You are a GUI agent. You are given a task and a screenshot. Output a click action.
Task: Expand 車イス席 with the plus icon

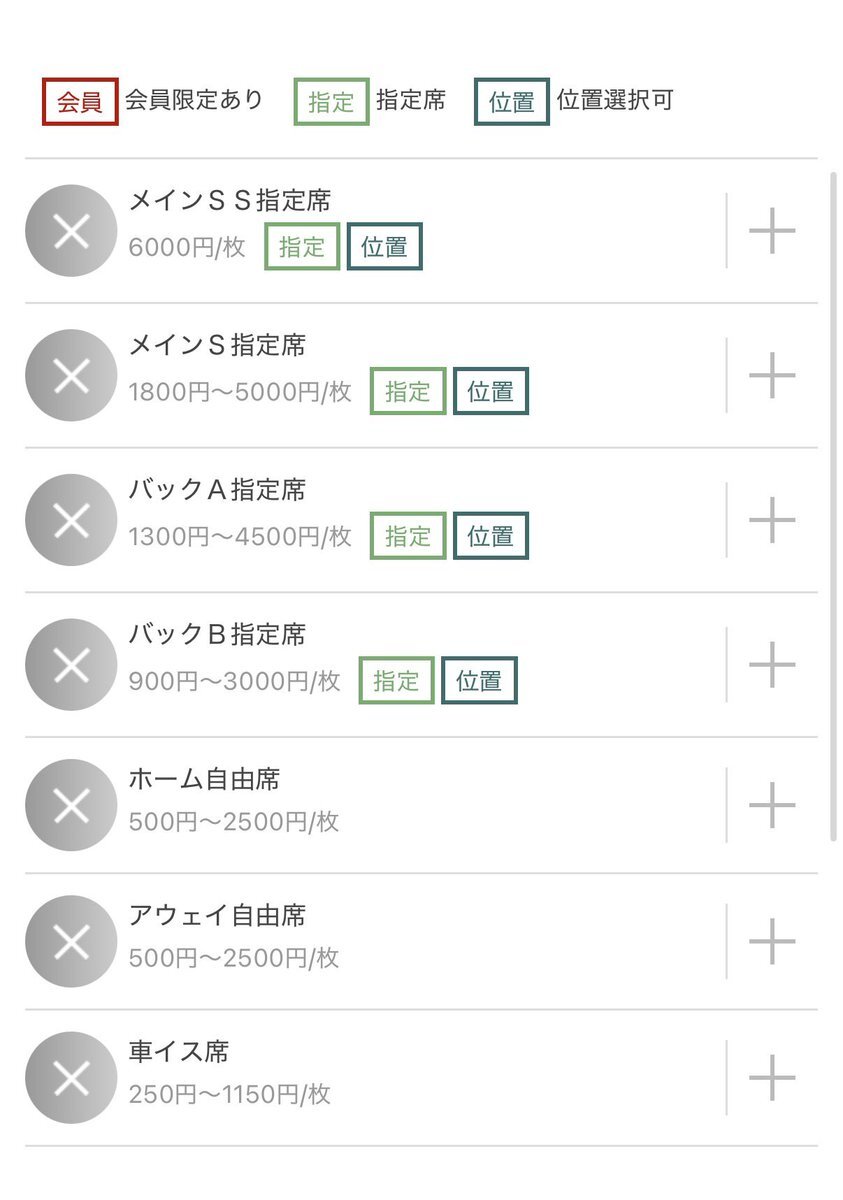coord(772,1078)
